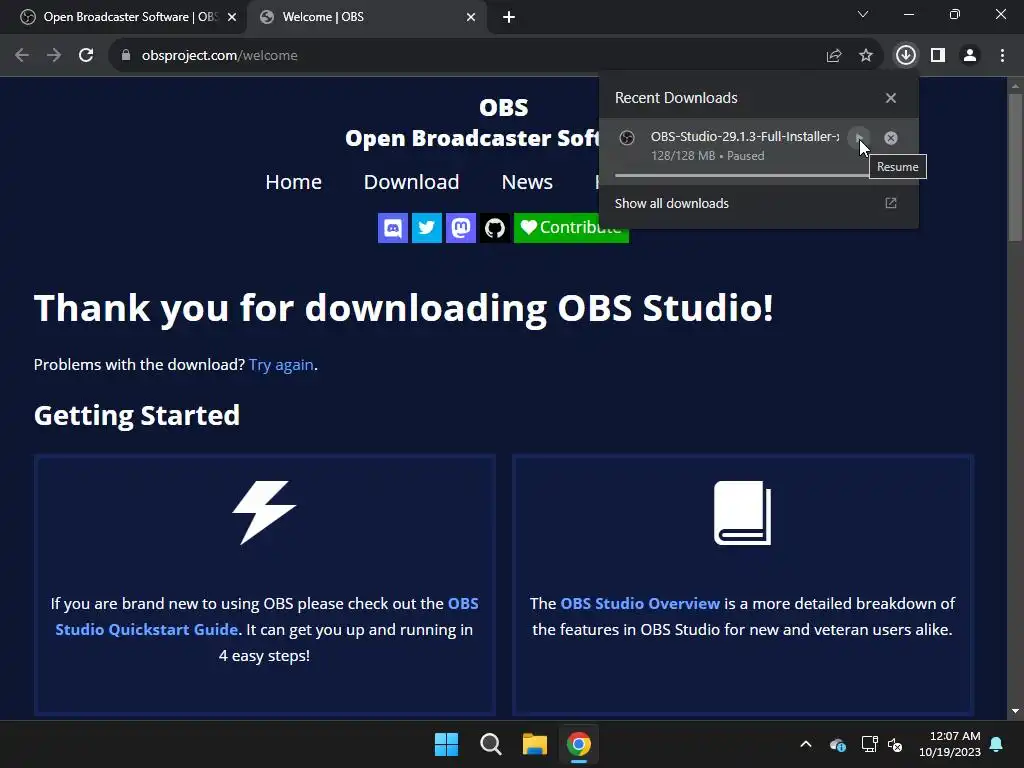The width and height of the screenshot is (1024, 768).
Task: Open OBS Mastodon icon
Action: tap(460, 228)
